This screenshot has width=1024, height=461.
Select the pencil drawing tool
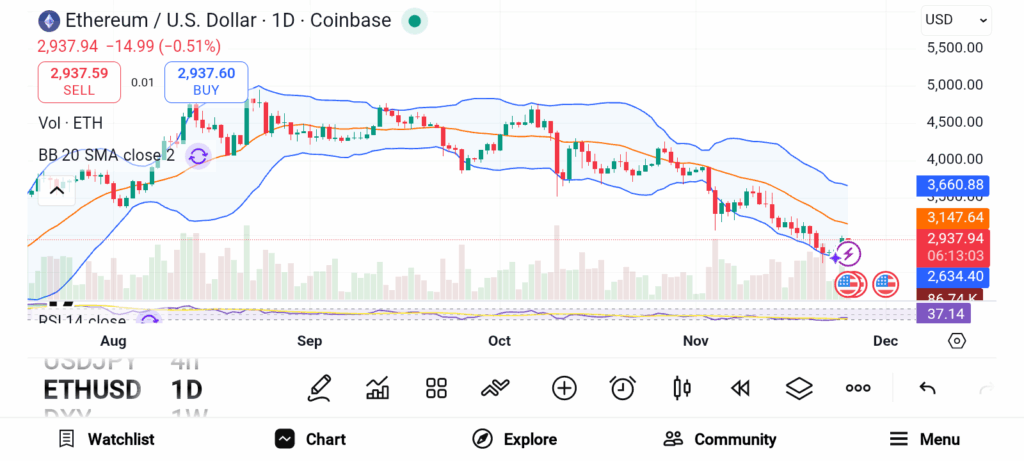[x=319, y=388]
